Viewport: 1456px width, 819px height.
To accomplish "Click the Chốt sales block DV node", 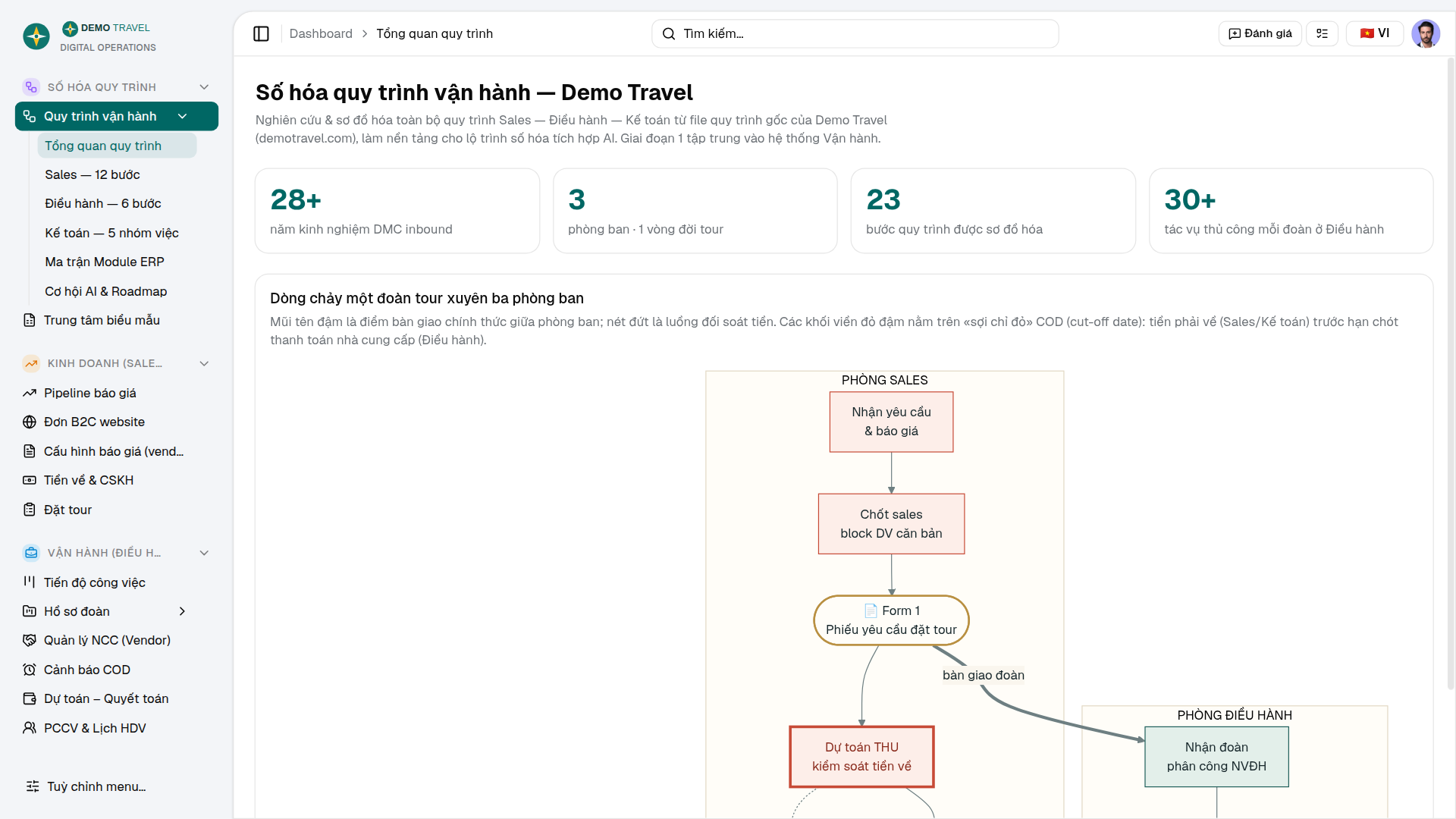I will (891, 524).
